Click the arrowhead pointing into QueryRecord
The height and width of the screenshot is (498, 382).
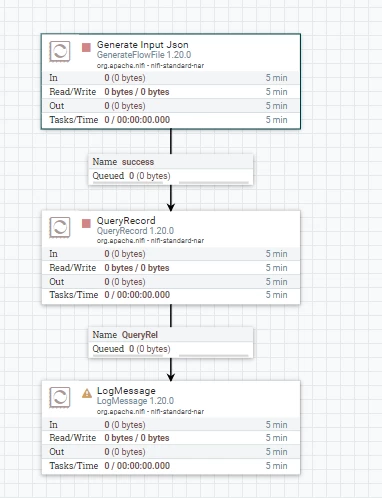coord(171,207)
